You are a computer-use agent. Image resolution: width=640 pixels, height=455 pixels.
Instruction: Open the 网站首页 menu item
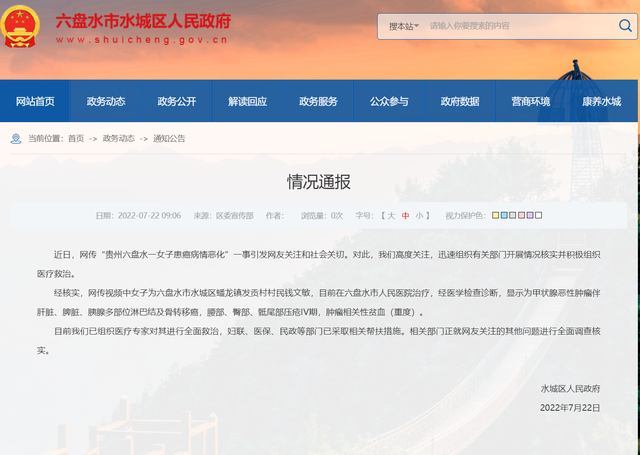coord(35,102)
